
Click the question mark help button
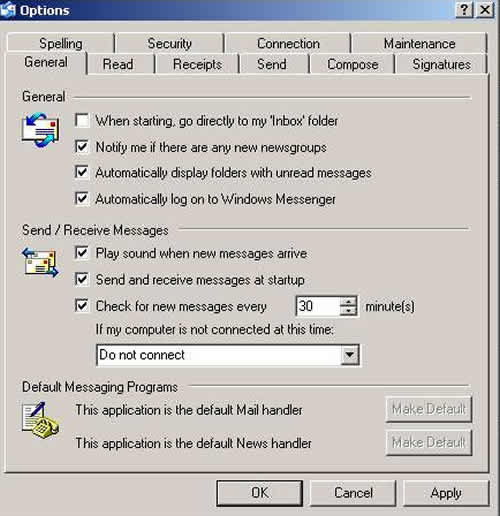pos(464,10)
